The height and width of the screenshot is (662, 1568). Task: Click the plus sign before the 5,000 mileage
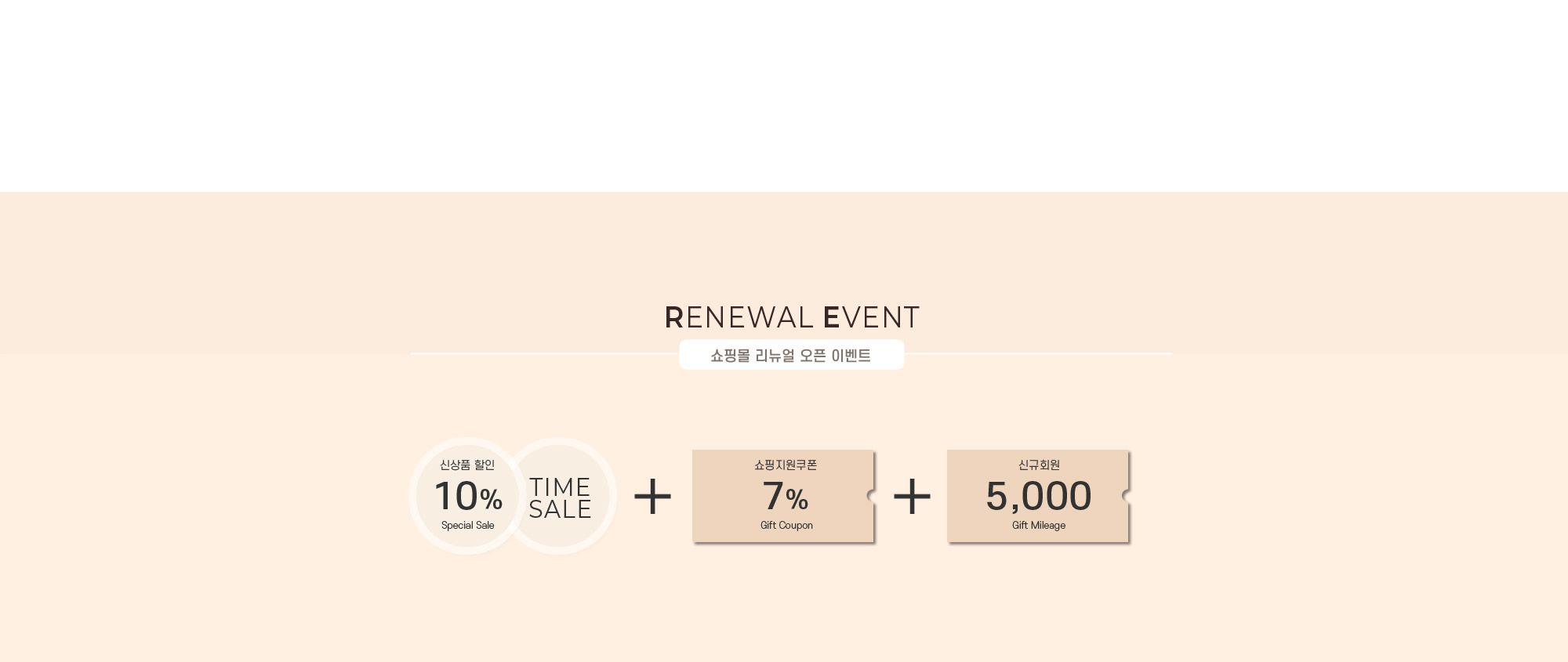click(x=912, y=497)
